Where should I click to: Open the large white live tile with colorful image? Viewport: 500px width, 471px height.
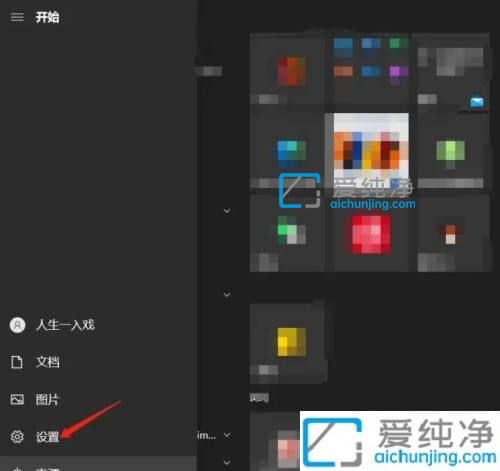point(371,151)
